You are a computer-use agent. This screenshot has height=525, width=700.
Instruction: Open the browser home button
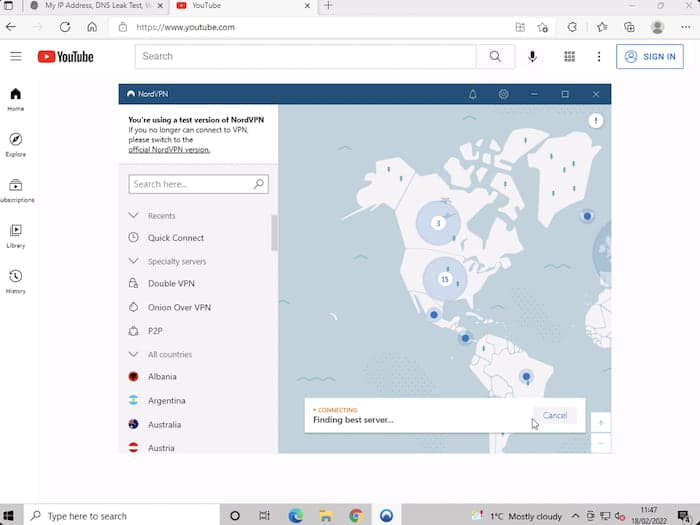coord(92,27)
